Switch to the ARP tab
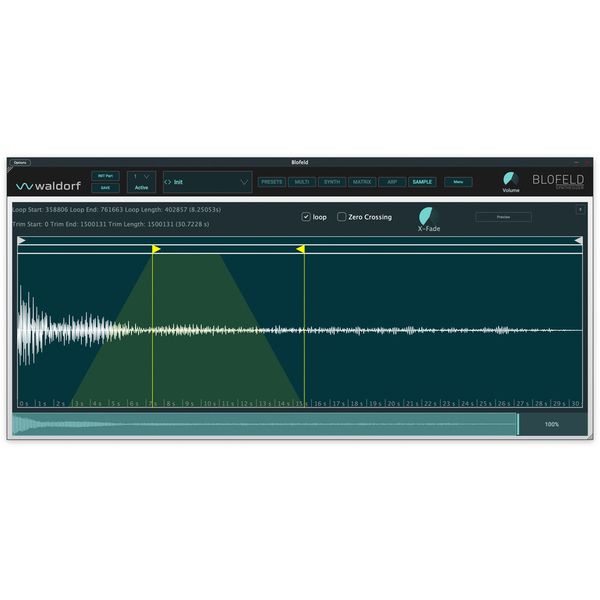This screenshot has height=600, width=600. [x=392, y=182]
